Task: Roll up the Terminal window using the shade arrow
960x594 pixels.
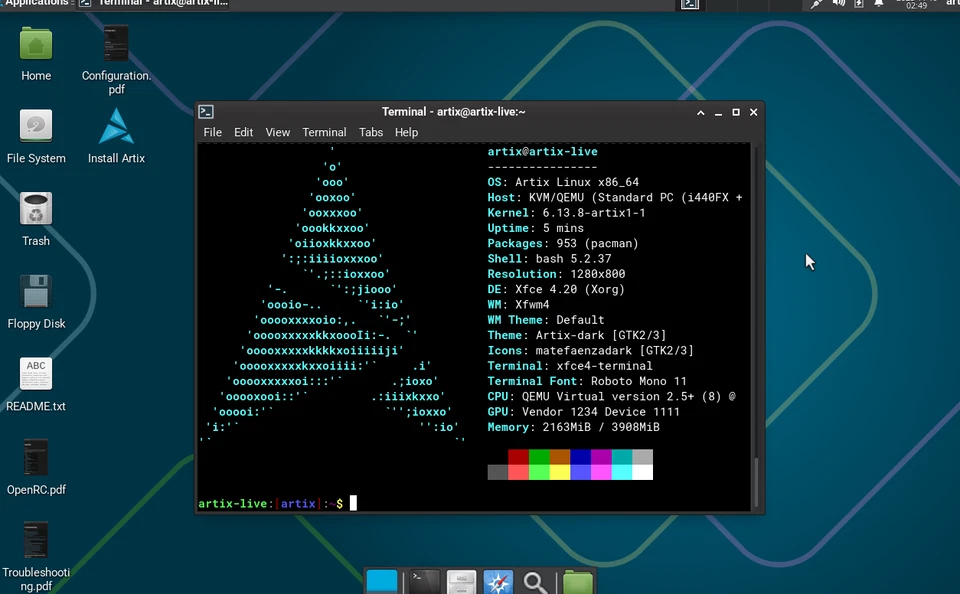Action: tap(700, 112)
